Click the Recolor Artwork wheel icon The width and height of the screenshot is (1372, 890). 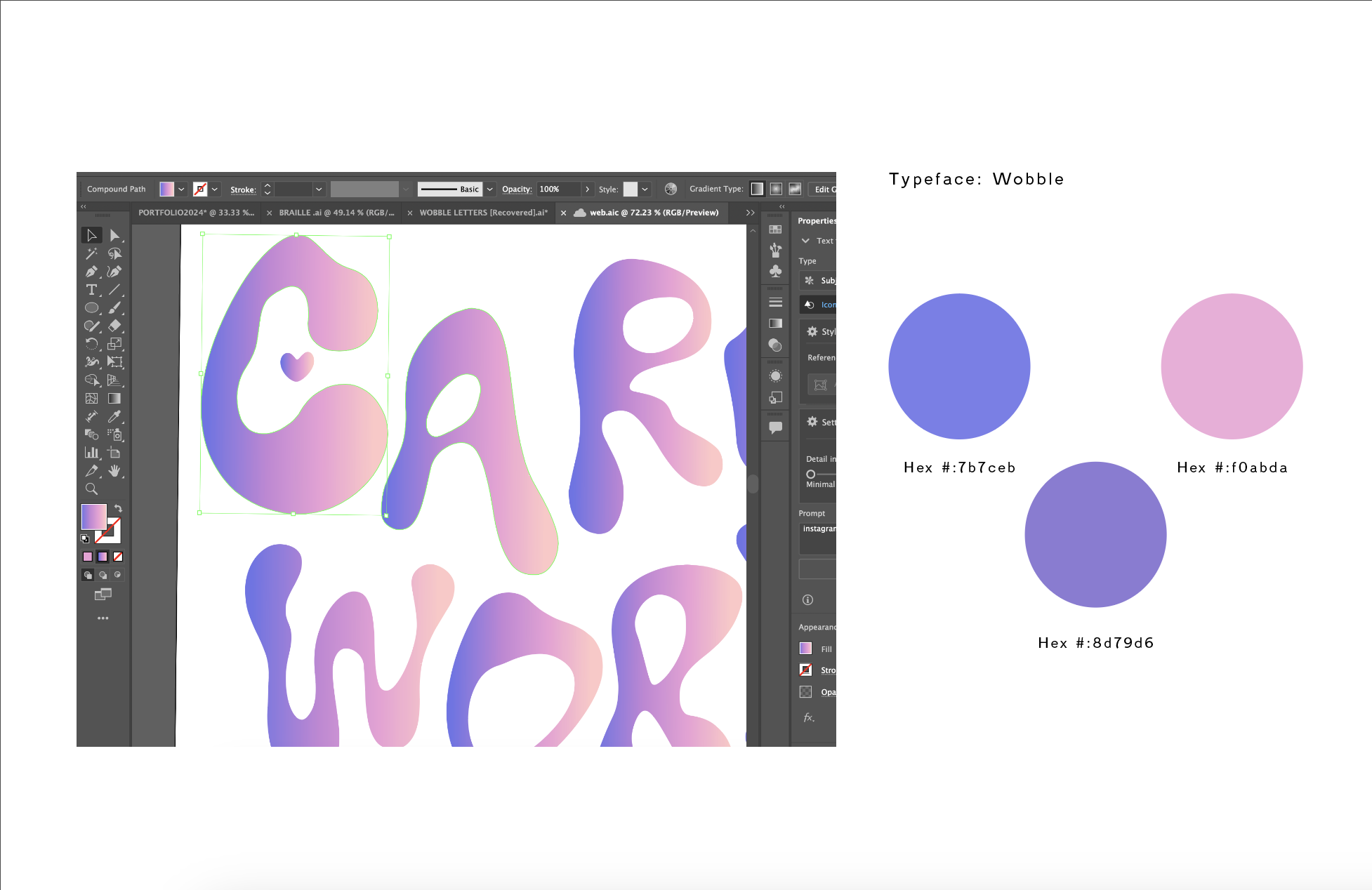[x=671, y=189]
